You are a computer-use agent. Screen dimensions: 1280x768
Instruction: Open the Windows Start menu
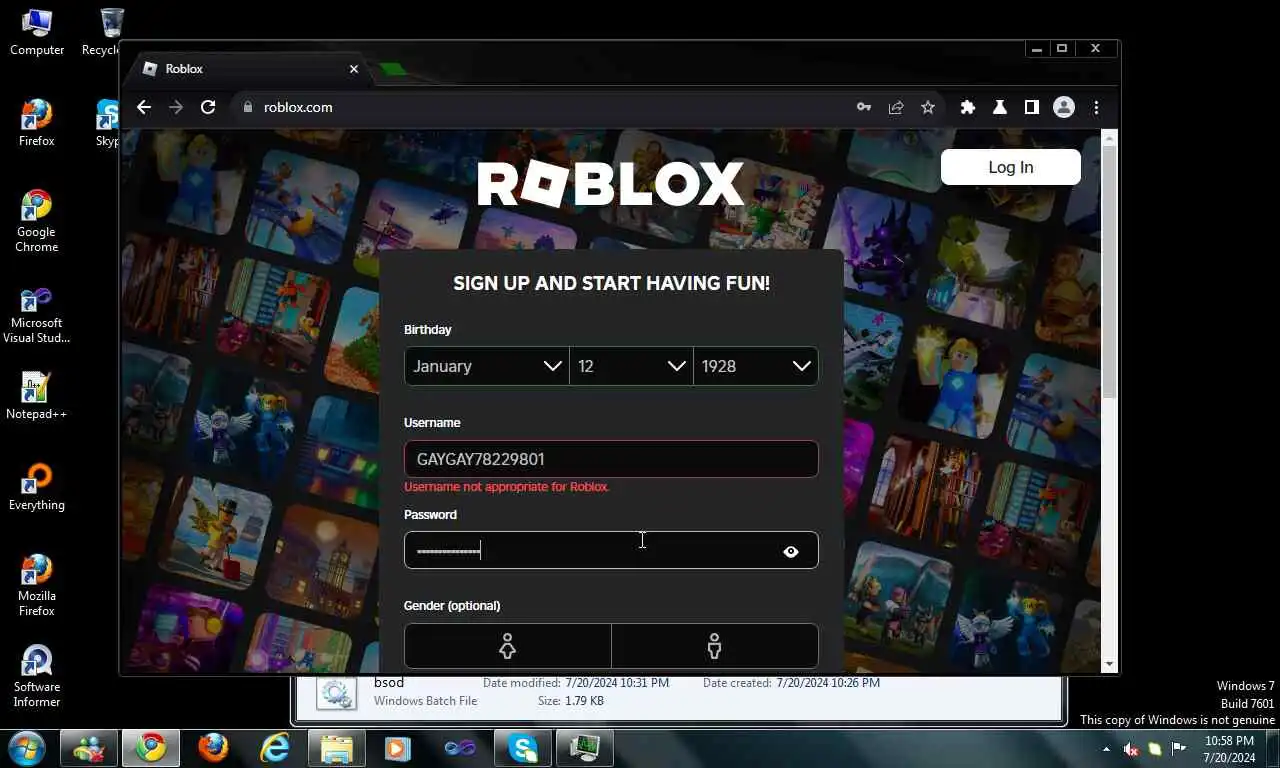coord(27,748)
